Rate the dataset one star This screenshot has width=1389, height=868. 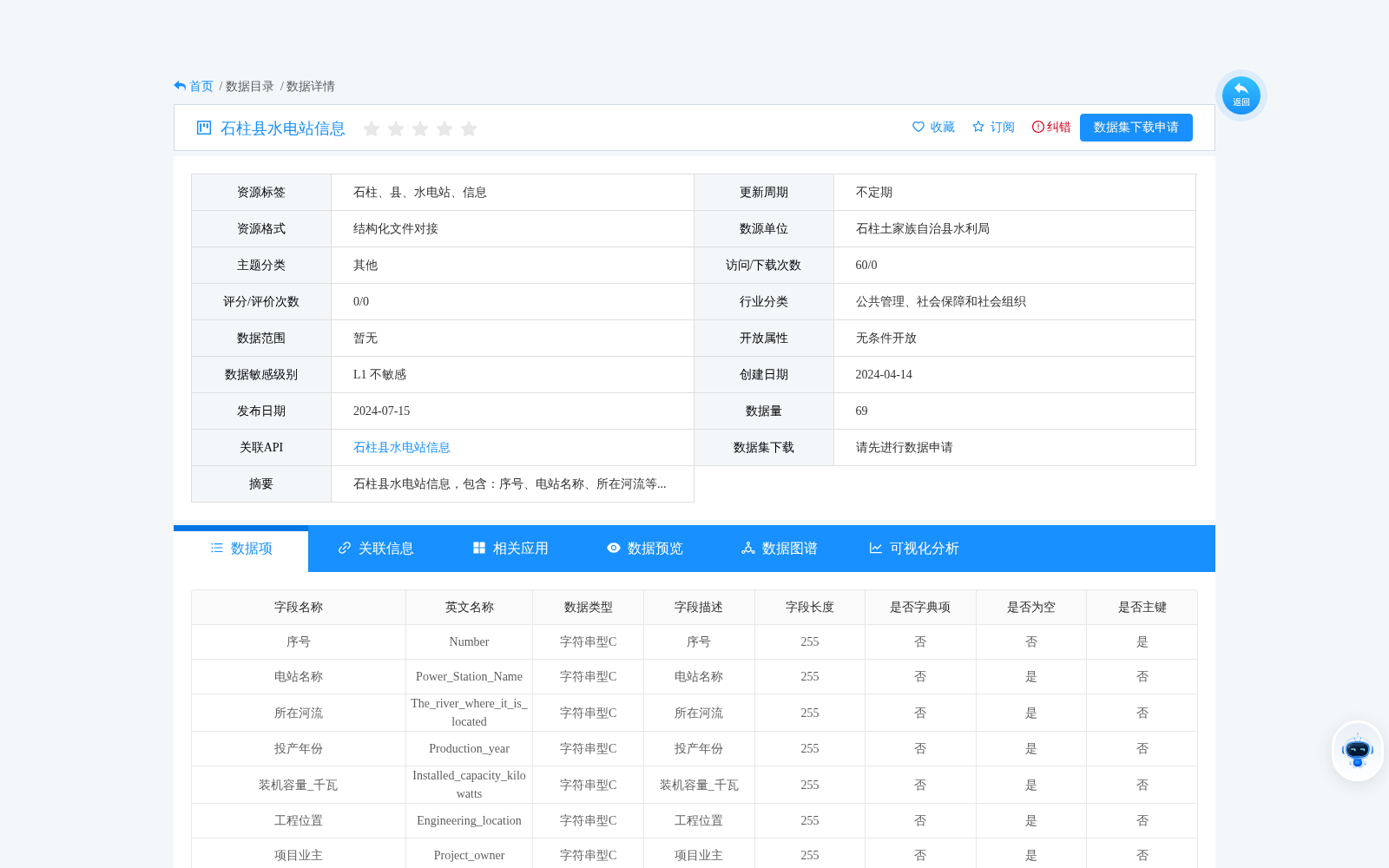pos(372,128)
